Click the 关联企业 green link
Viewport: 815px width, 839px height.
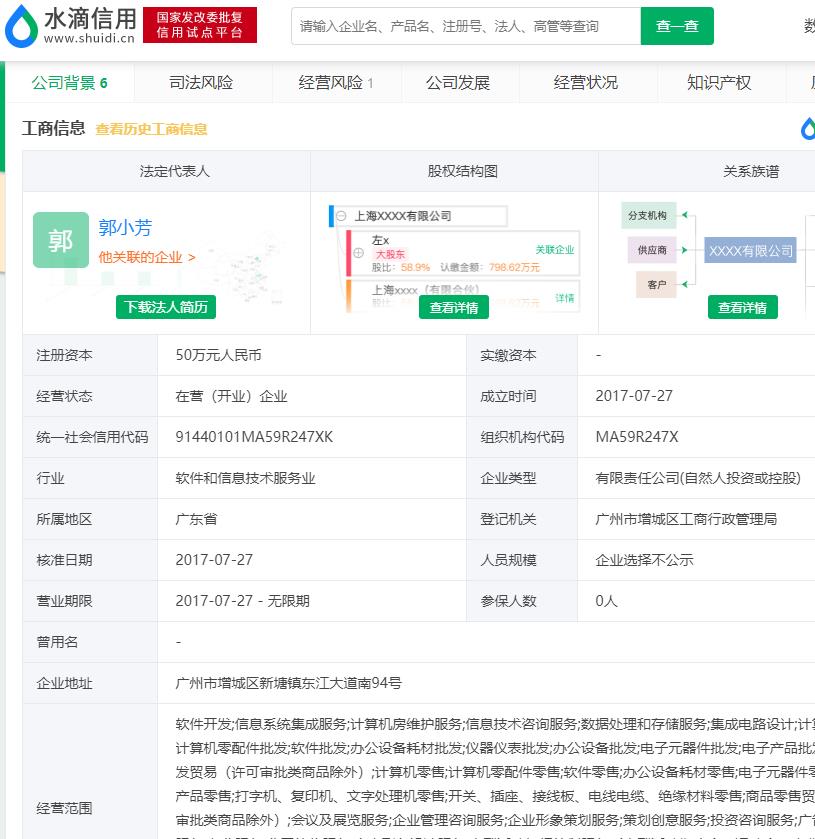pyautogui.click(x=554, y=250)
